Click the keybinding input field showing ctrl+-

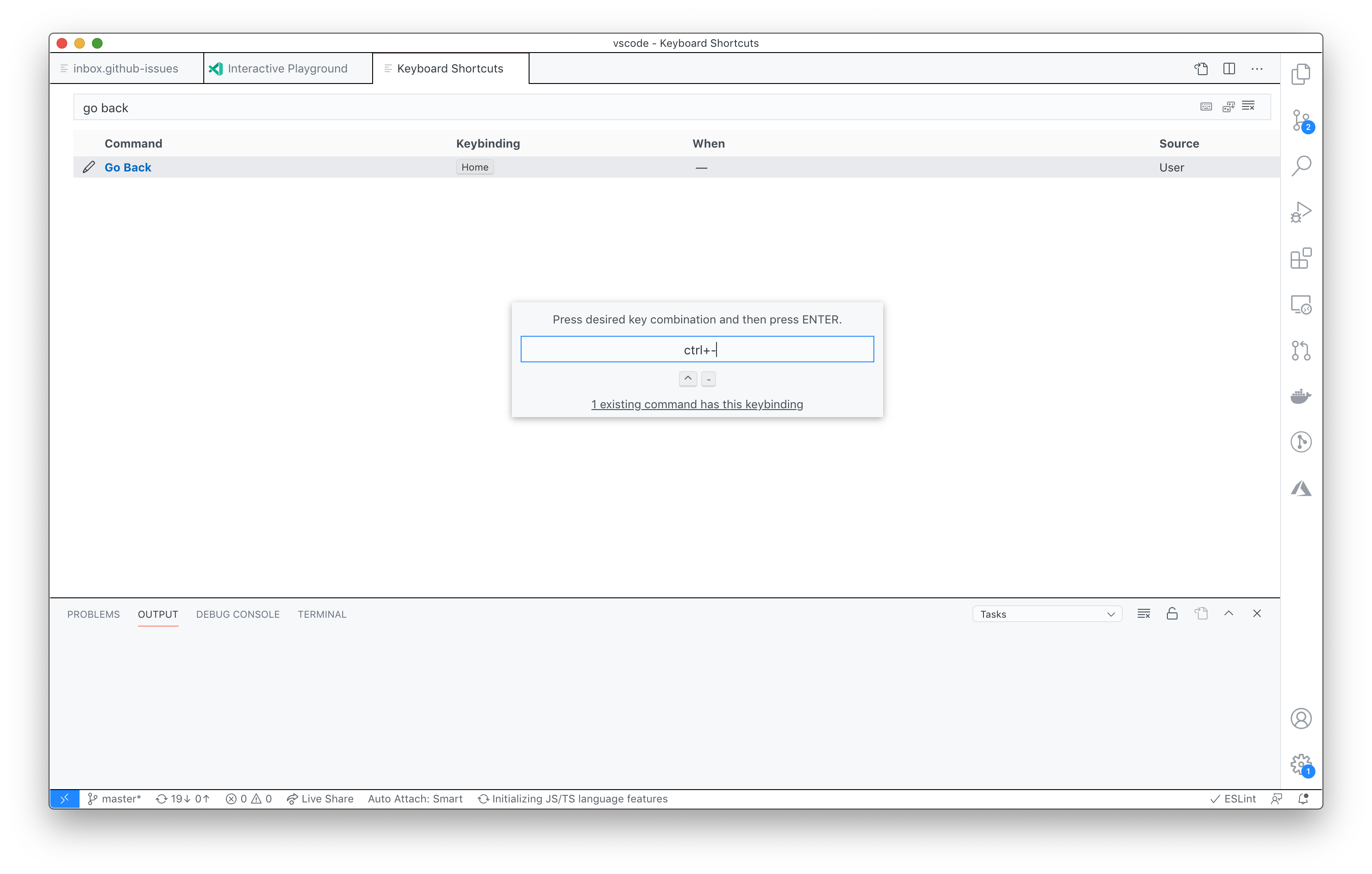(x=696, y=349)
